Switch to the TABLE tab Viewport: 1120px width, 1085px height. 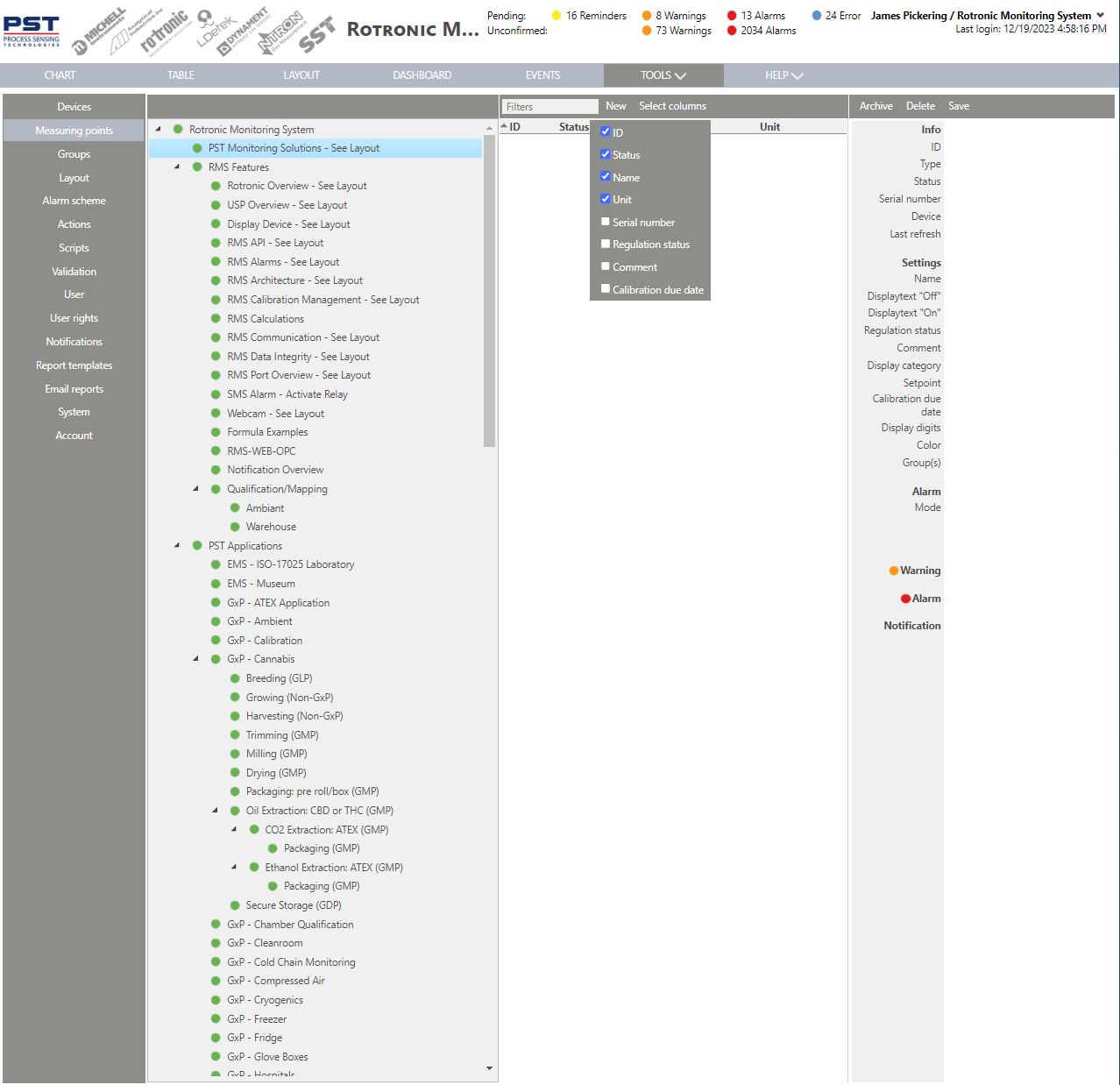click(181, 75)
